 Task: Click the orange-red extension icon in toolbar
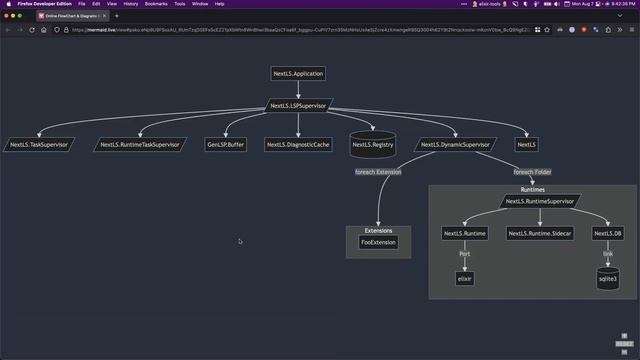click(584, 30)
